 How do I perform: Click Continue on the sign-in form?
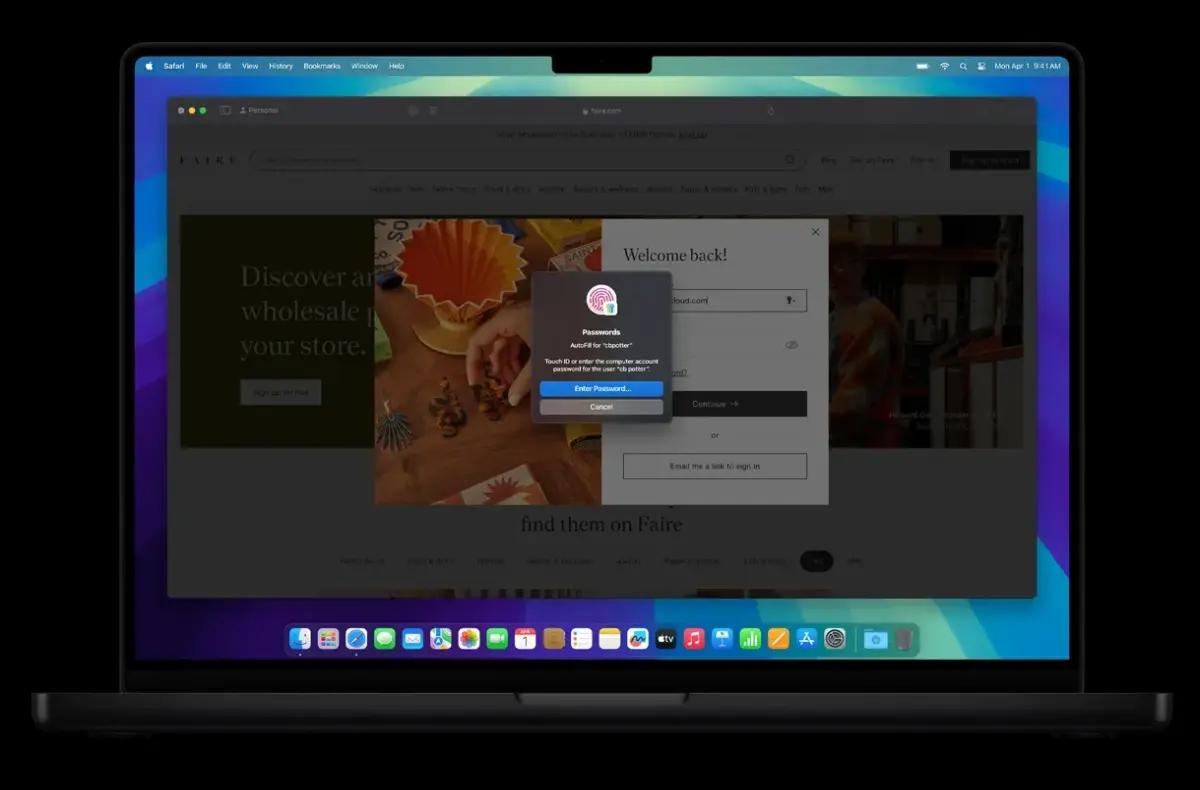tap(715, 404)
